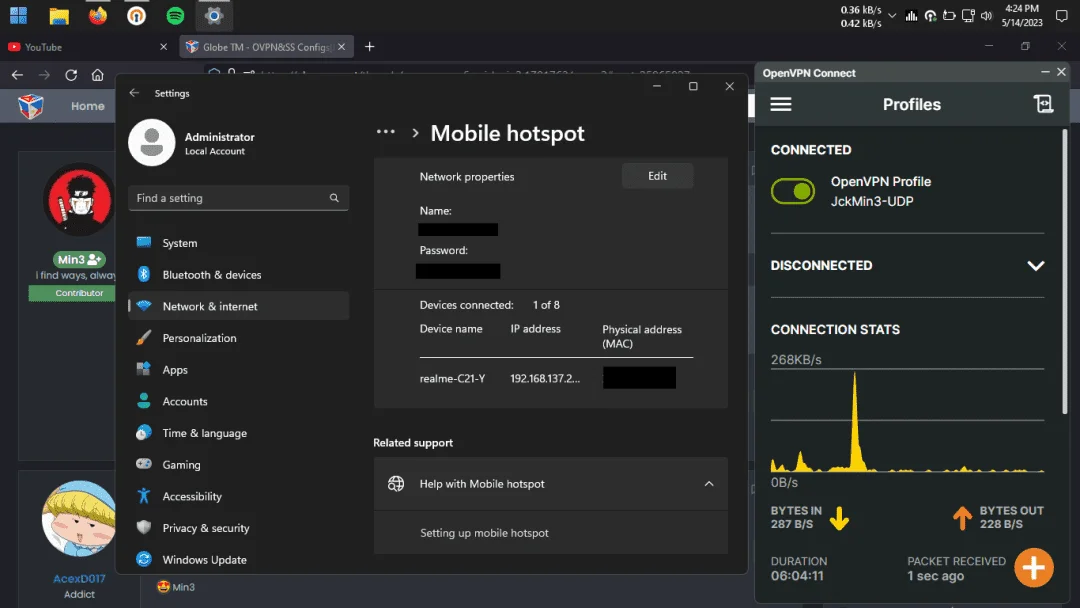Open the Windows Start menu

click(x=19, y=15)
